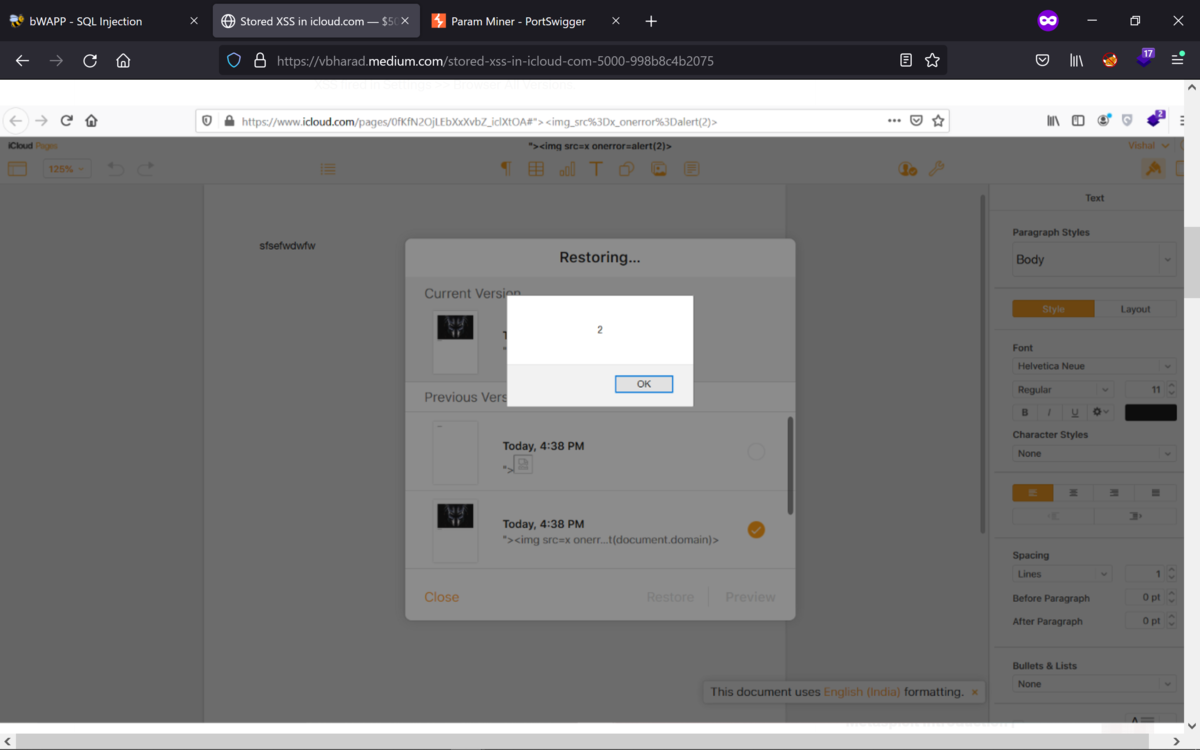Insert a table in Pages toolbar
The width and height of the screenshot is (1200, 750).
tap(536, 169)
